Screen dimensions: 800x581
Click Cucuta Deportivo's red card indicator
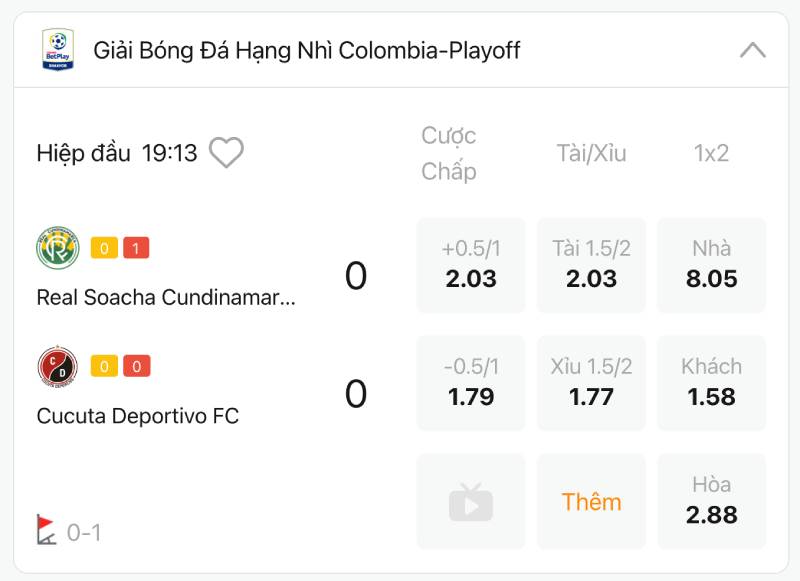point(136,367)
